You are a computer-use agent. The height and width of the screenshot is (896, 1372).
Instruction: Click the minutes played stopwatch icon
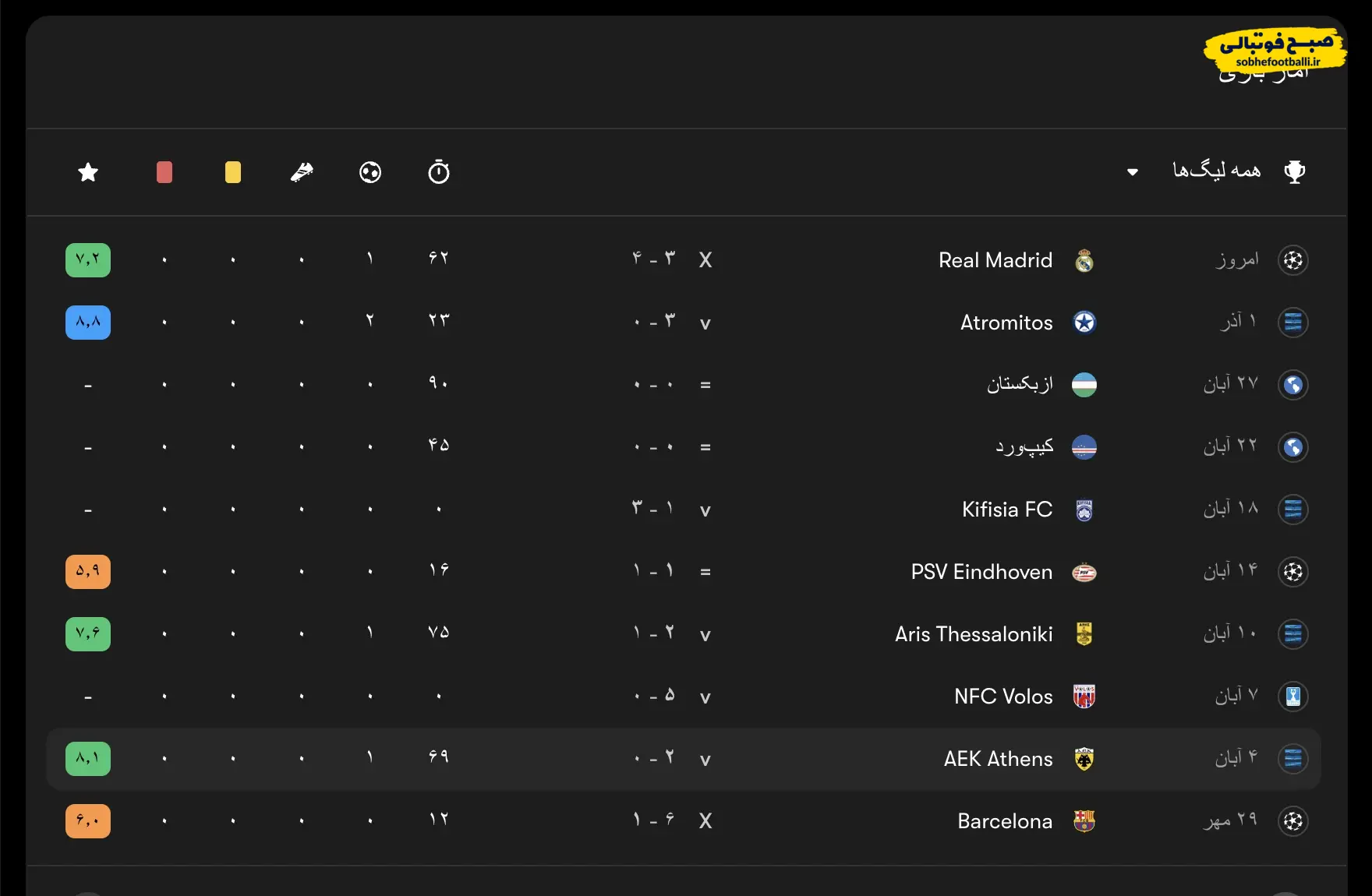point(439,172)
